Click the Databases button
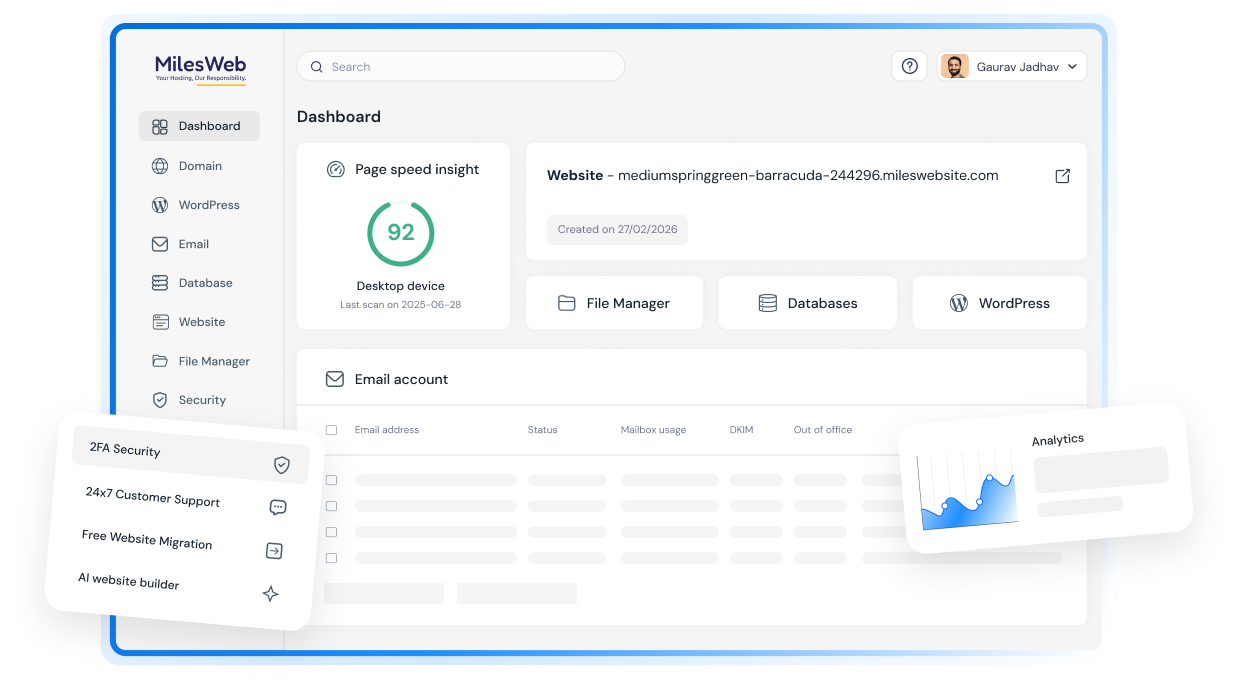The width and height of the screenshot is (1238, 691). 807,302
